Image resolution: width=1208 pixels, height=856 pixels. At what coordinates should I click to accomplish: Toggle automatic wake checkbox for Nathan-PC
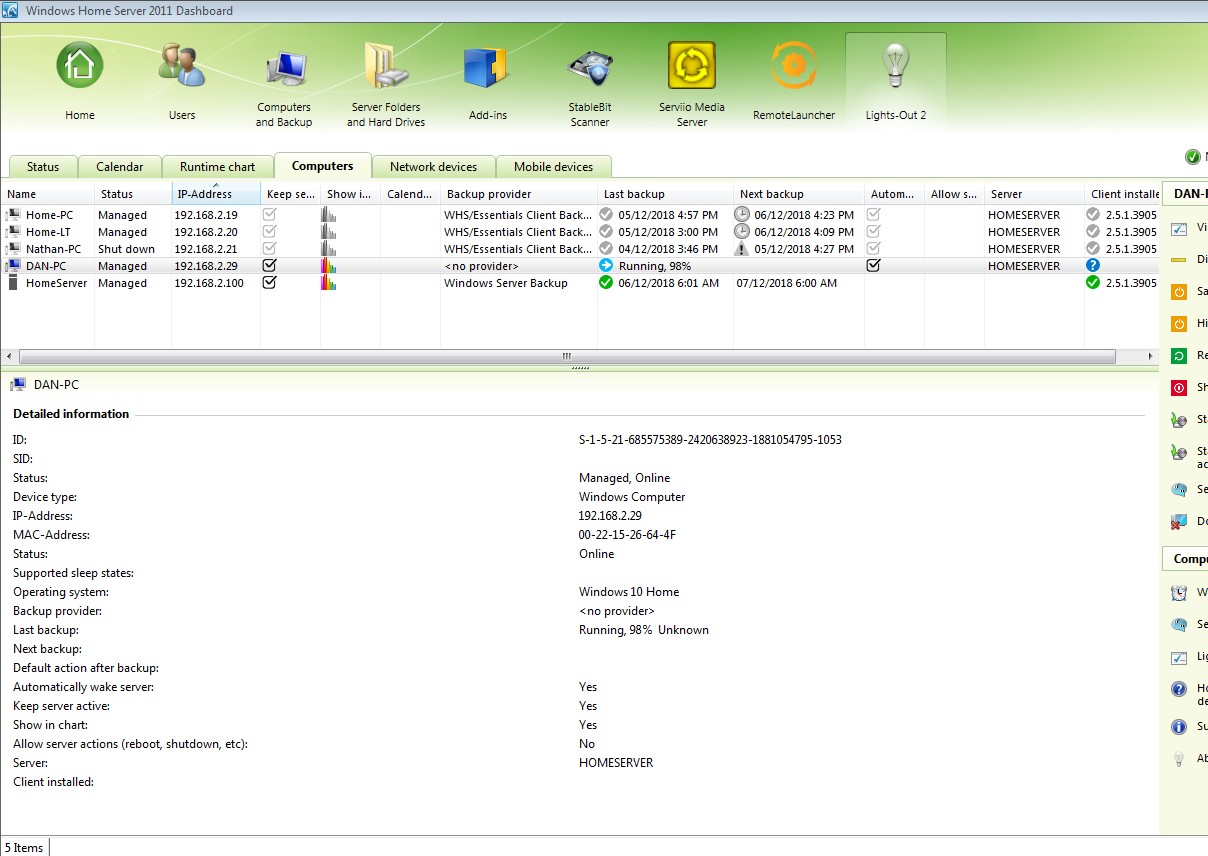tap(874, 249)
